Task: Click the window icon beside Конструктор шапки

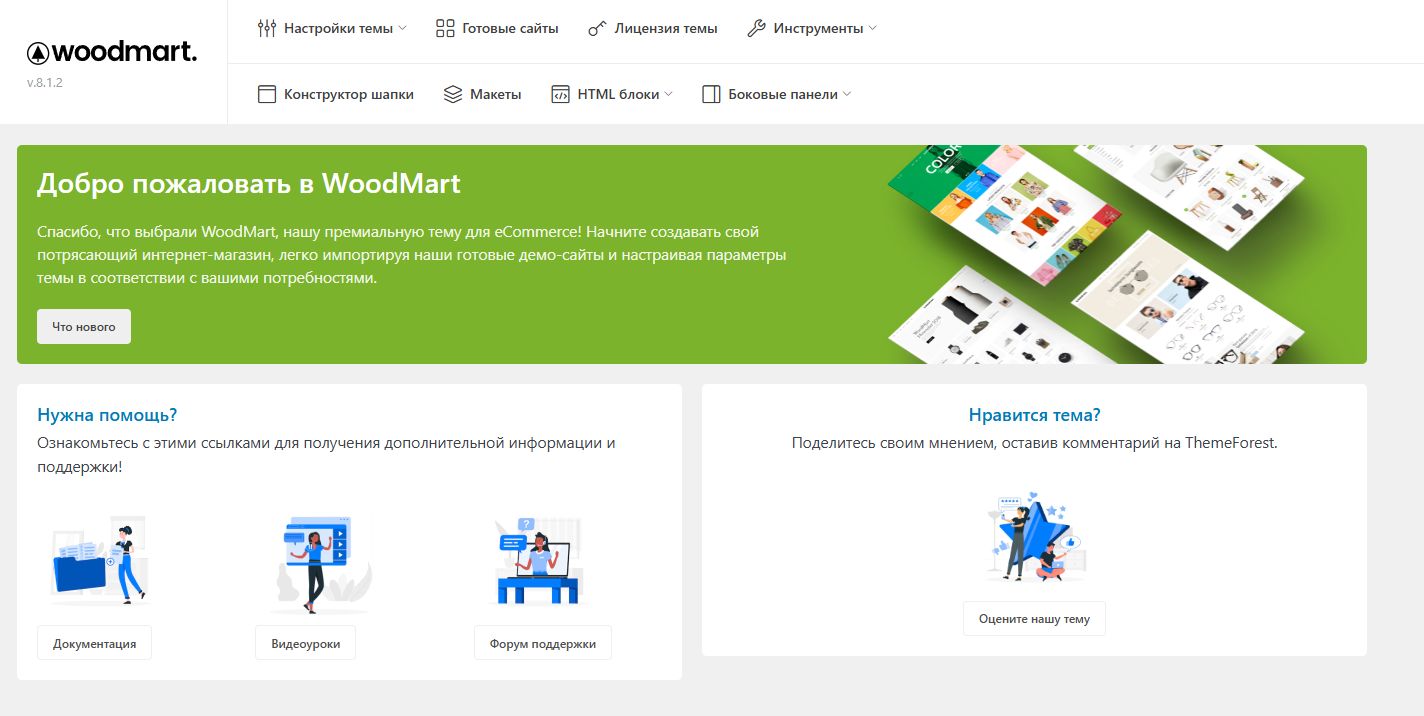Action: click(x=266, y=94)
